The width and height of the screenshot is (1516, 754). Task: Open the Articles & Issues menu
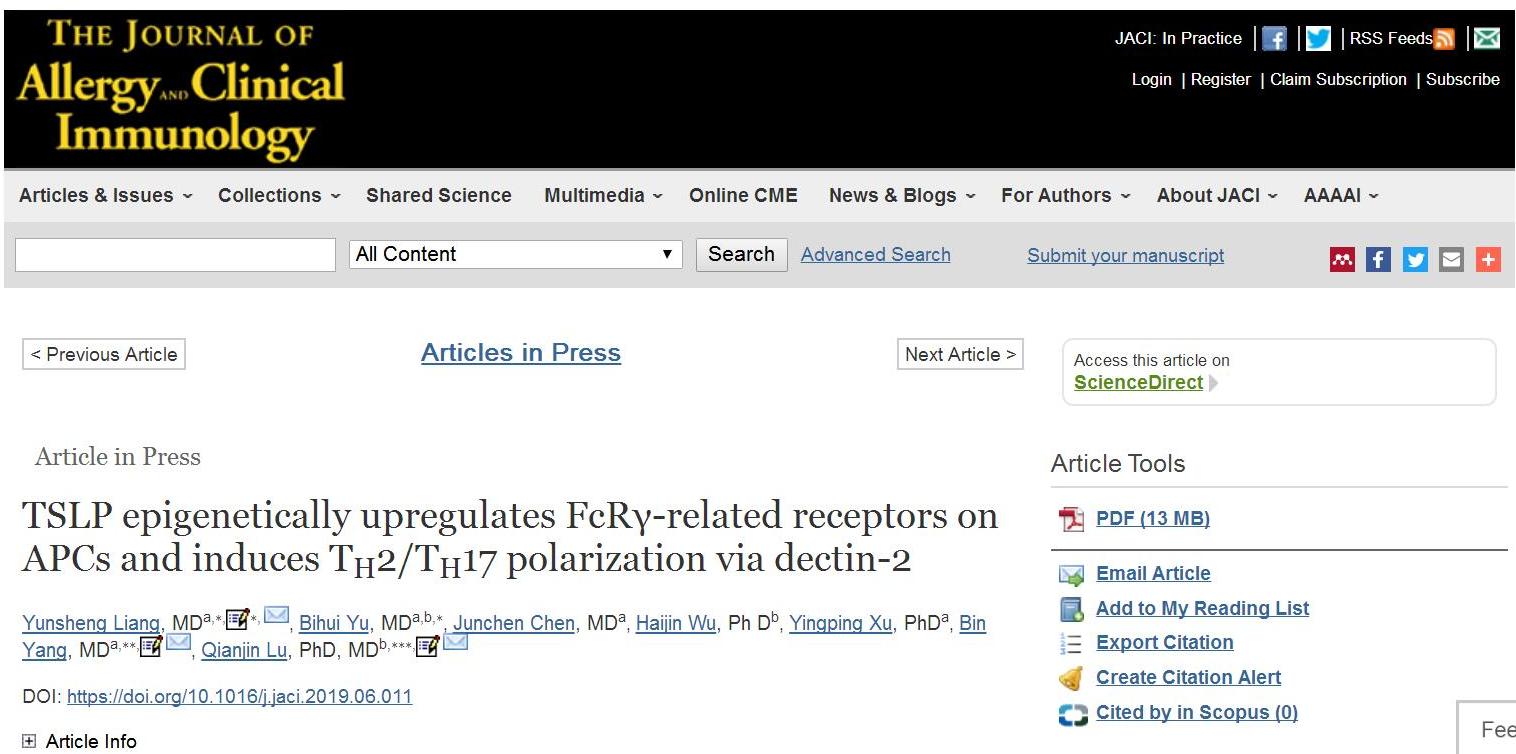click(105, 196)
